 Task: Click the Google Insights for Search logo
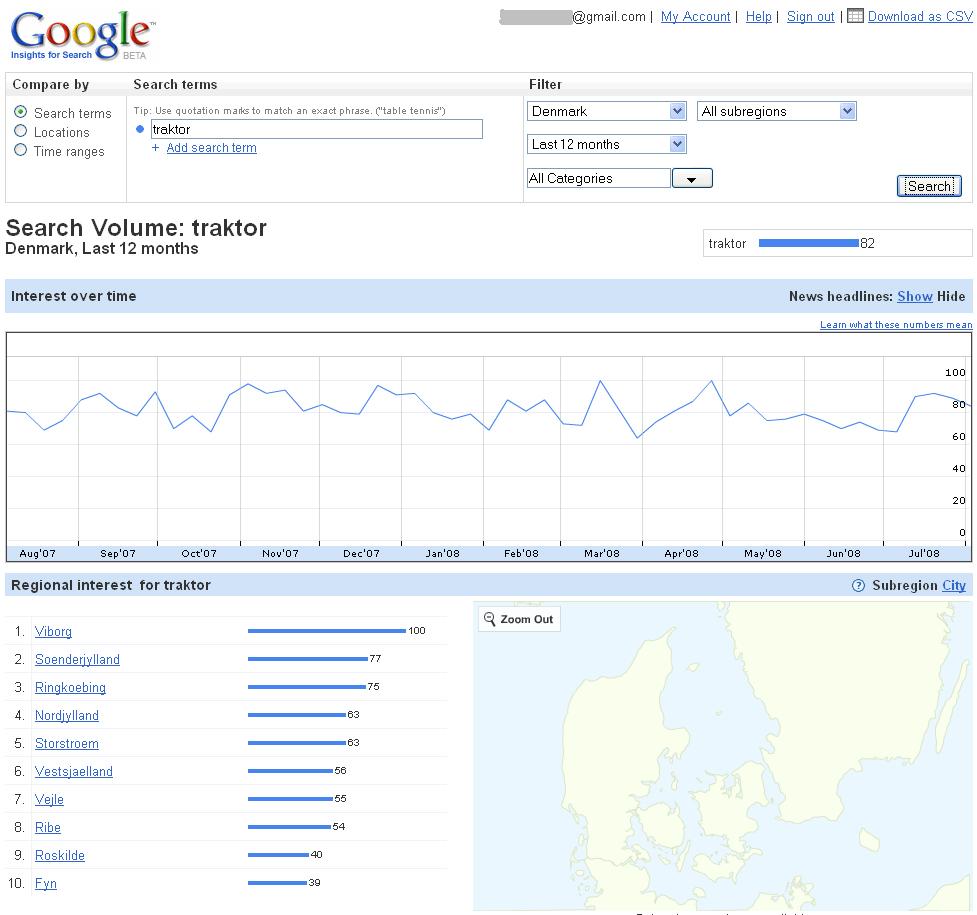[81, 37]
